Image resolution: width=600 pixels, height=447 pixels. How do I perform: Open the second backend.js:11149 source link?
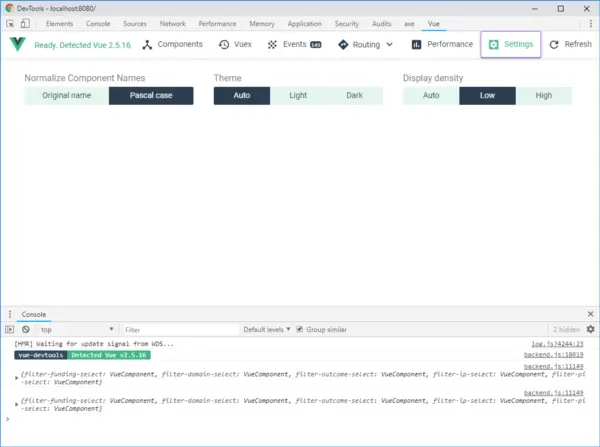[x=554, y=393]
